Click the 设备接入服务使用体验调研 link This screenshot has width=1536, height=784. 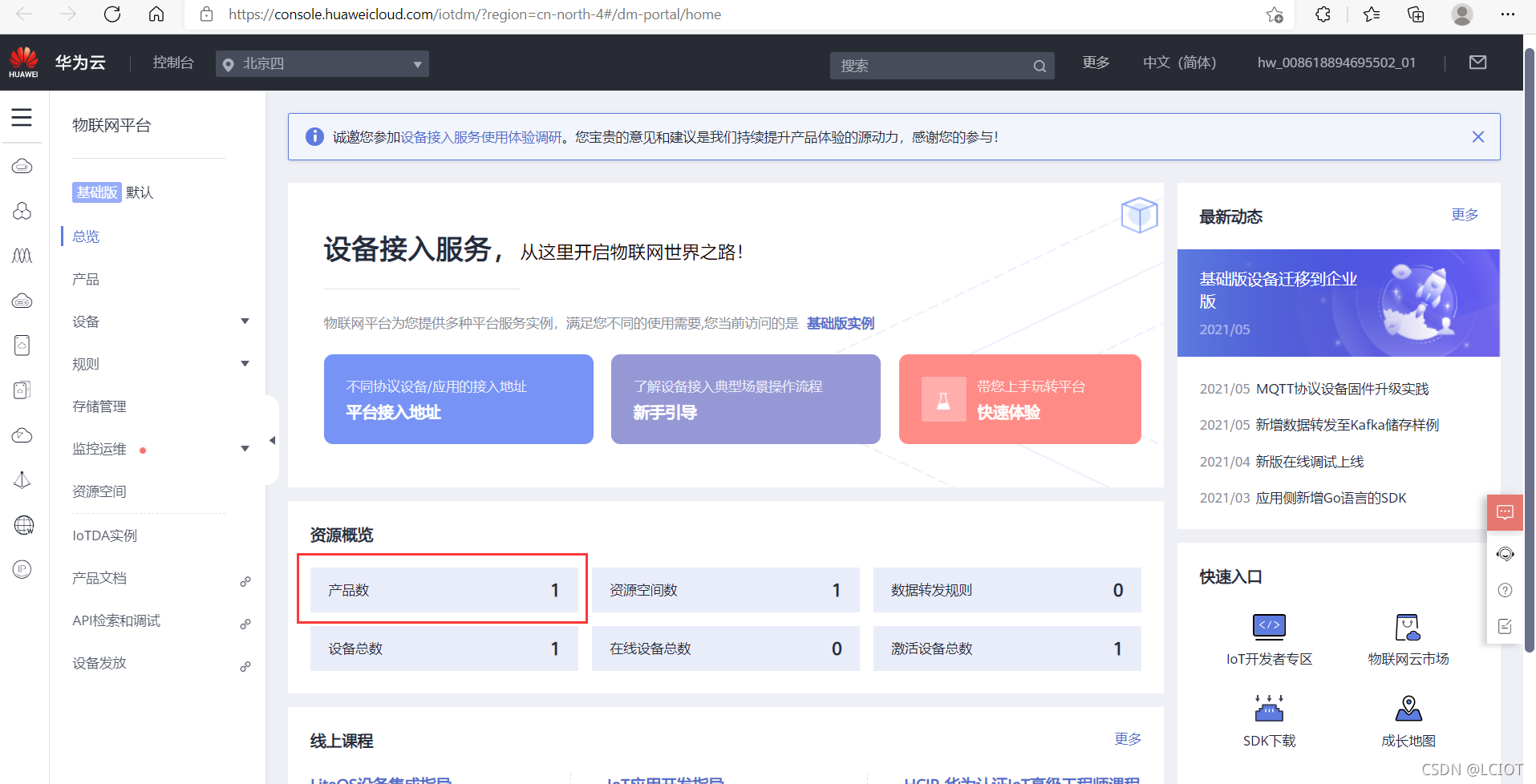(481, 137)
